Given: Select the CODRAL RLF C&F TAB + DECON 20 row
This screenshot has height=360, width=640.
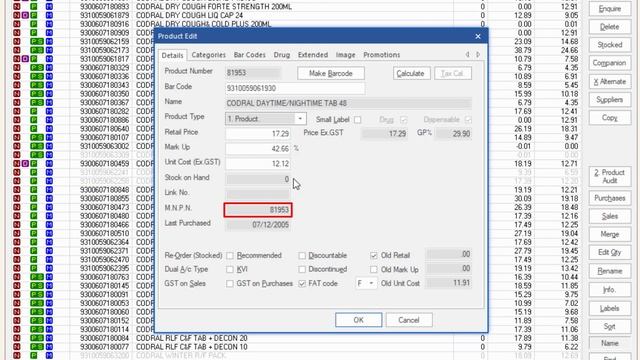Looking at the screenshot, I should pyautogui.click(x=296, y=338).
